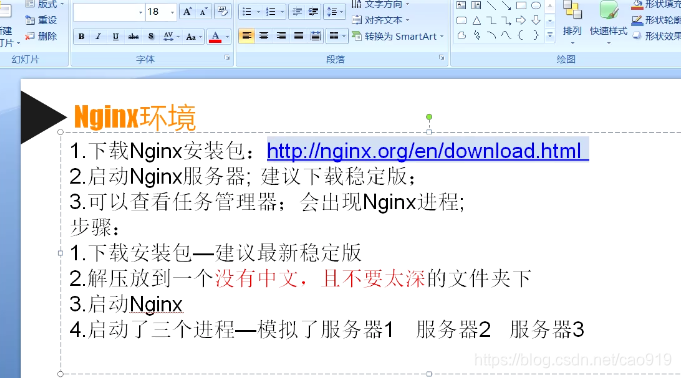Pick the arrow line shape
681x378 pixels.
(506, 6)
